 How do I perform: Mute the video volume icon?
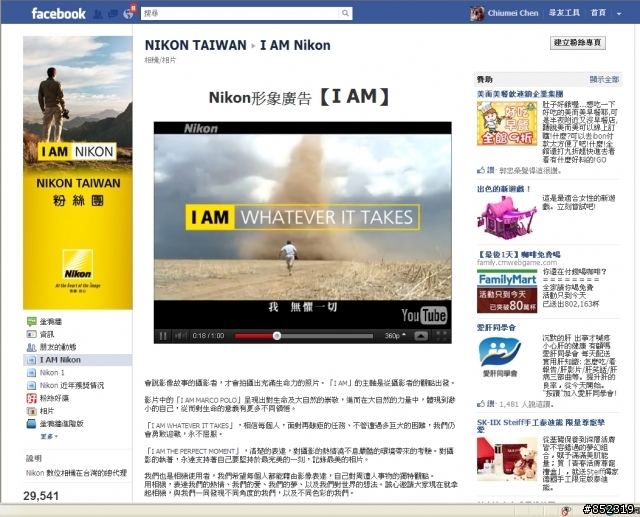point(180,336)
